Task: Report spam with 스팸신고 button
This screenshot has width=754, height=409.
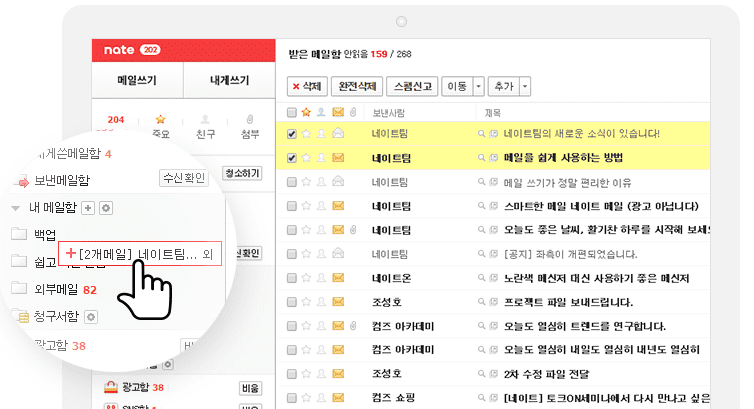Action: click(x=412, y=87)
